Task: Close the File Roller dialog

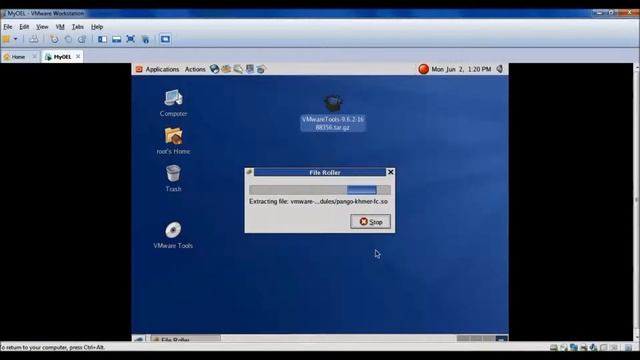Action: pyautogui.click(x=390, y=172)
